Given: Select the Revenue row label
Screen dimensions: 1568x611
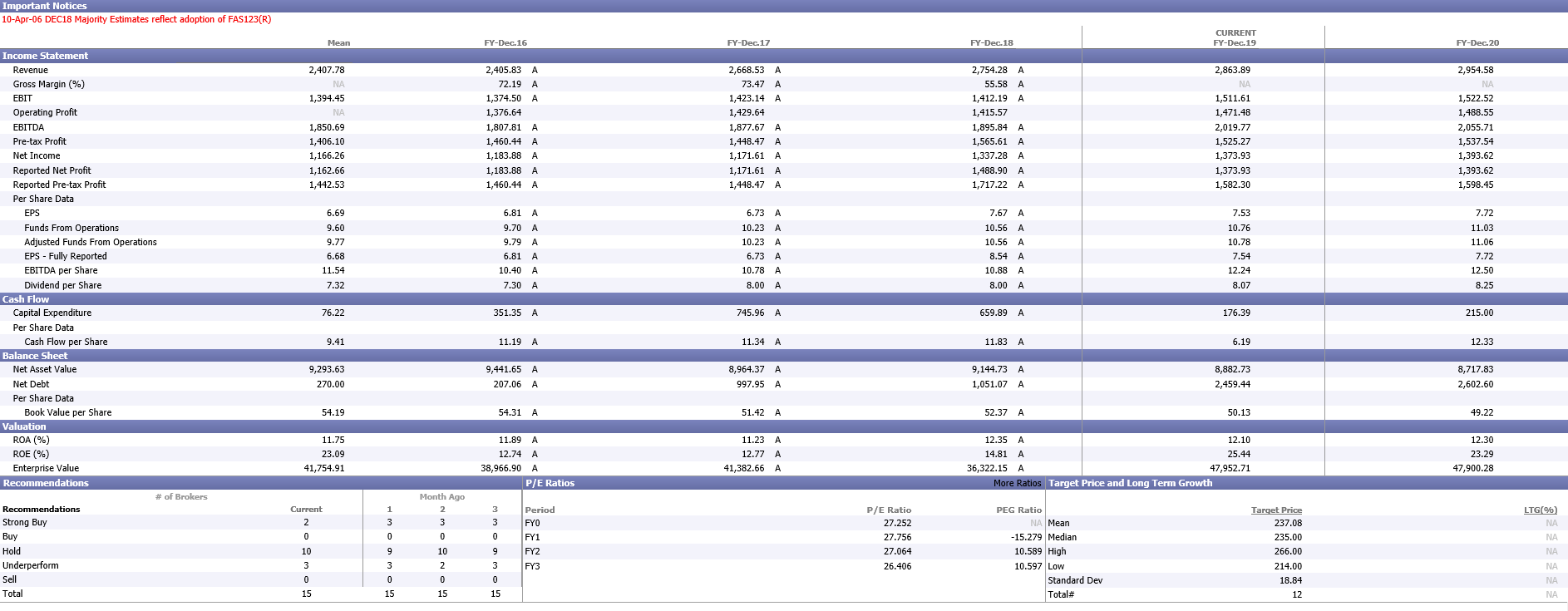Looking at the screenshot, I should [31, 70].
